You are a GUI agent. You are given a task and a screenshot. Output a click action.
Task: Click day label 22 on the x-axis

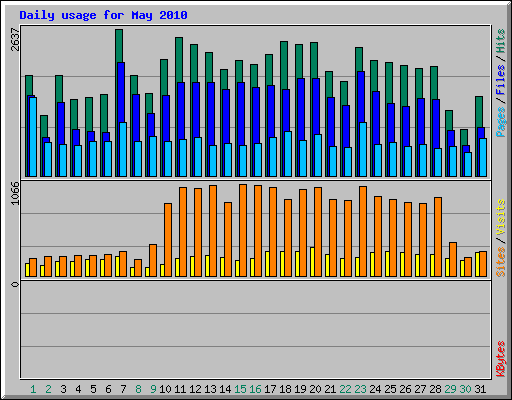click(x=345, y=389)
